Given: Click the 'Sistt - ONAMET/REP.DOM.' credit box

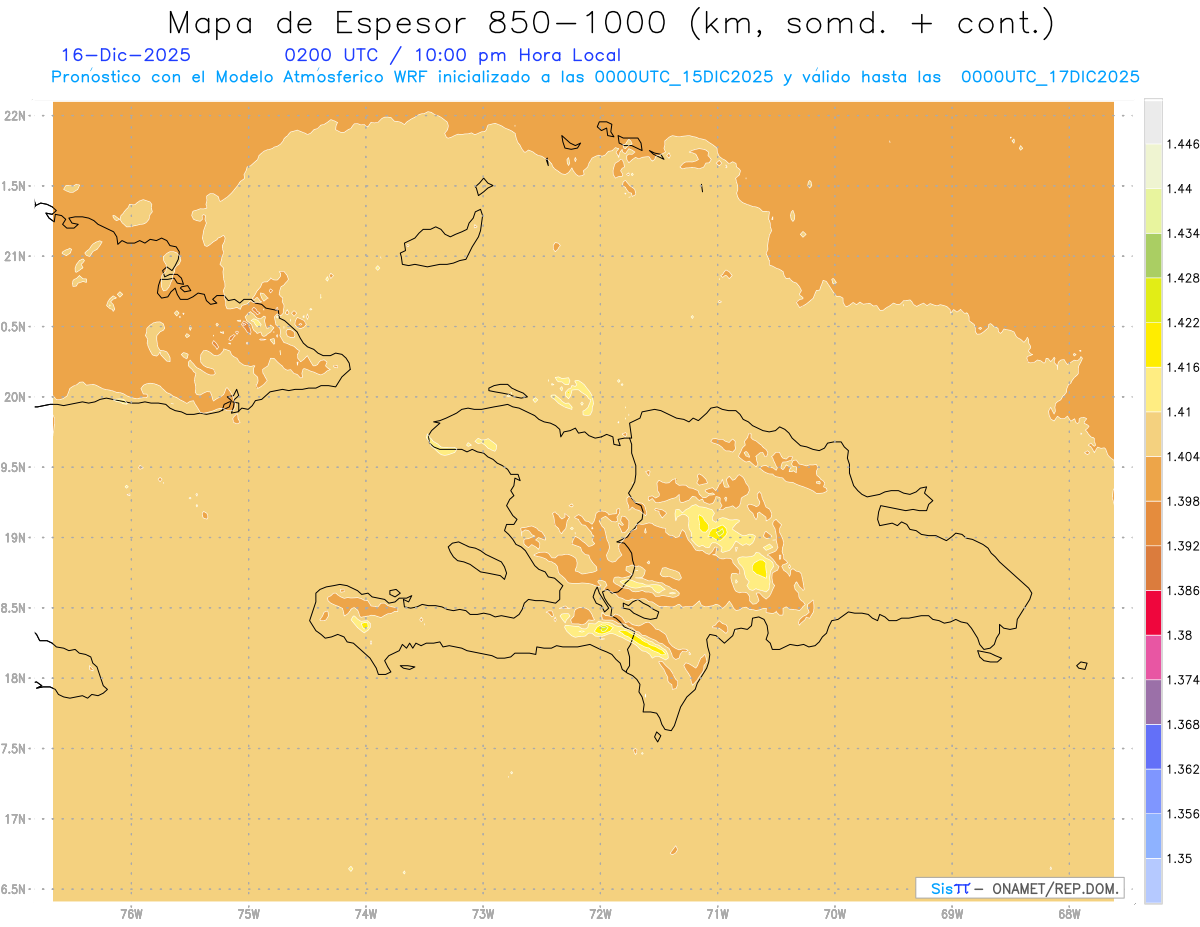Looking at the screenshot, I should (1019, 888).
